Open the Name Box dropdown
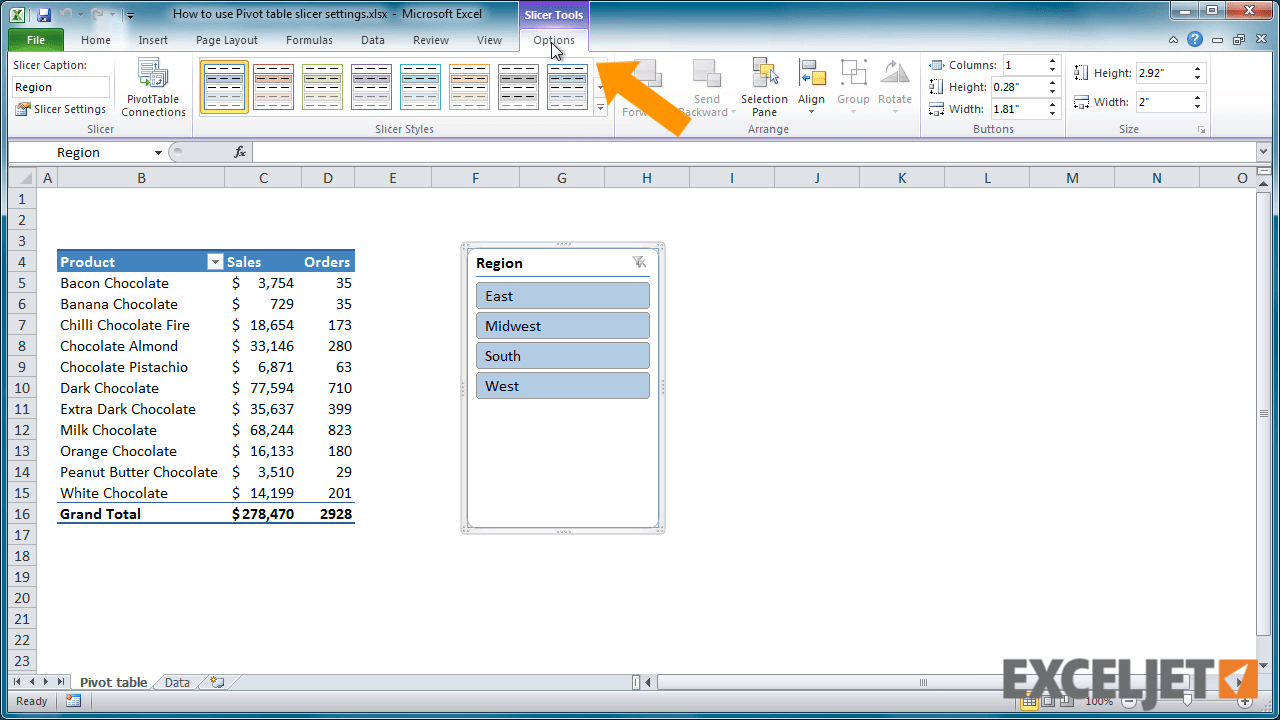The image size is (1280, 720). point(157,152)
